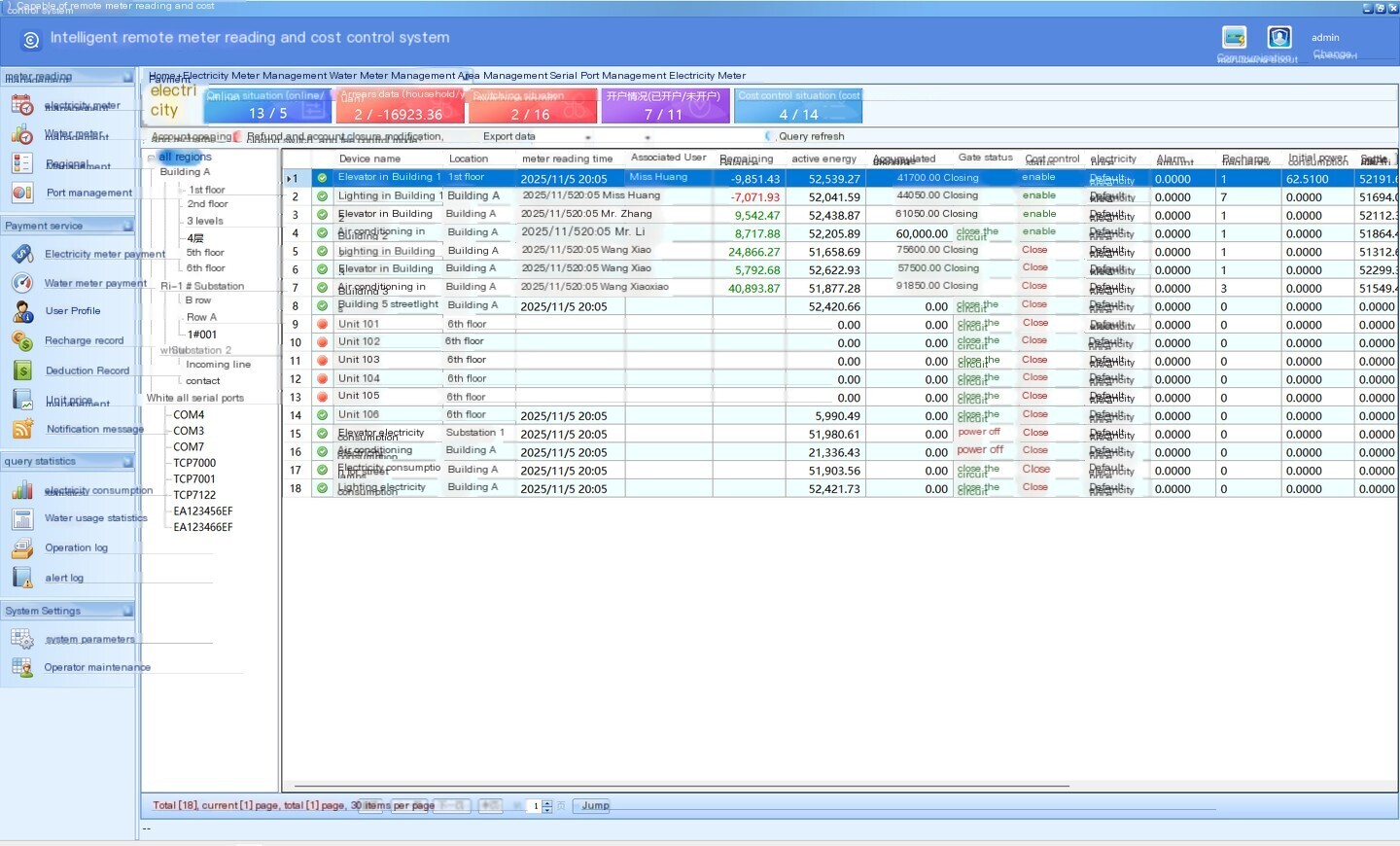Screen dimensions: 1400x846
Task: Switch to the Water Meter Management tab
Action: coord(393,75)
